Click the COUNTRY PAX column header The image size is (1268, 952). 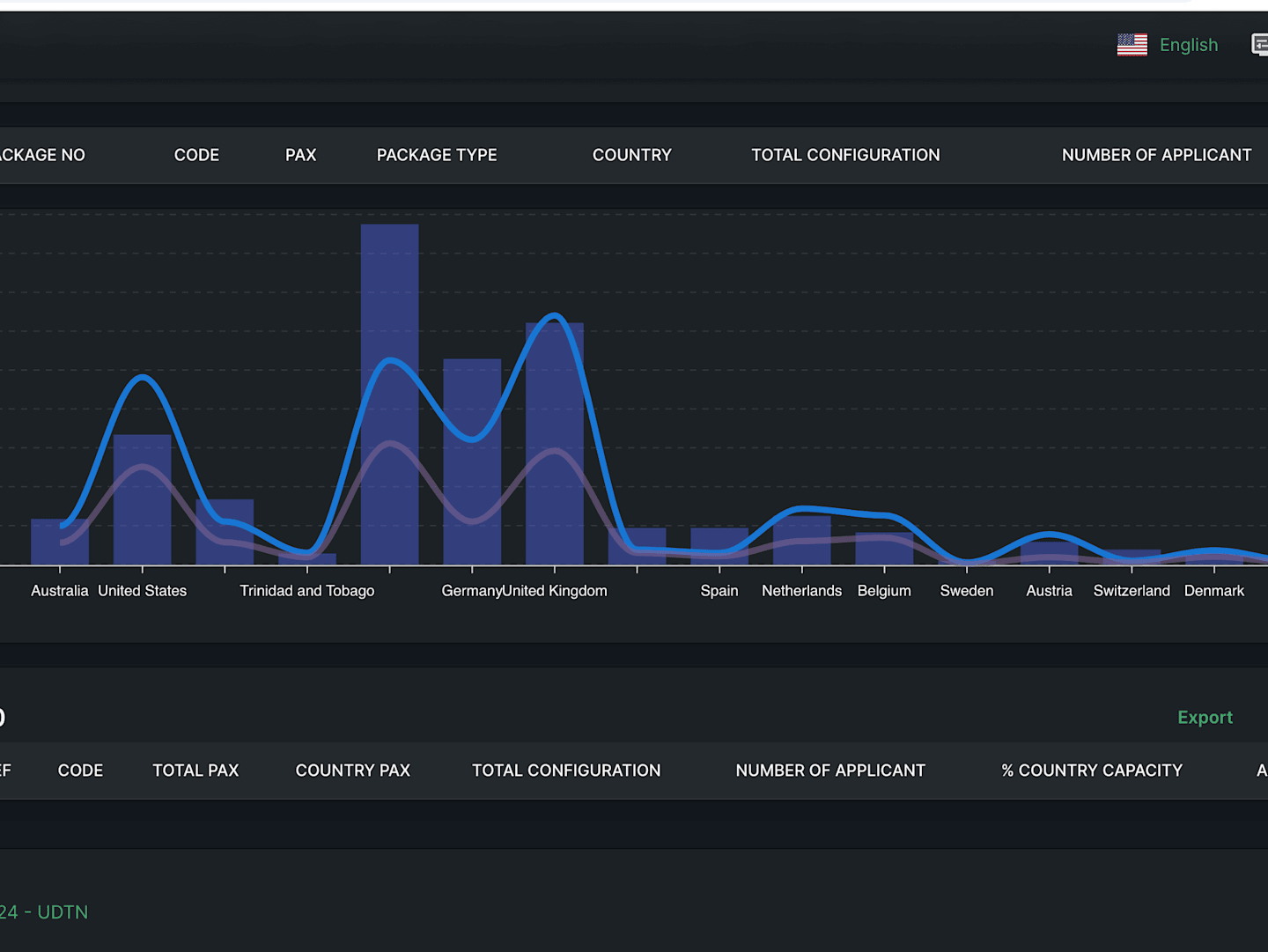pos(352,771)
